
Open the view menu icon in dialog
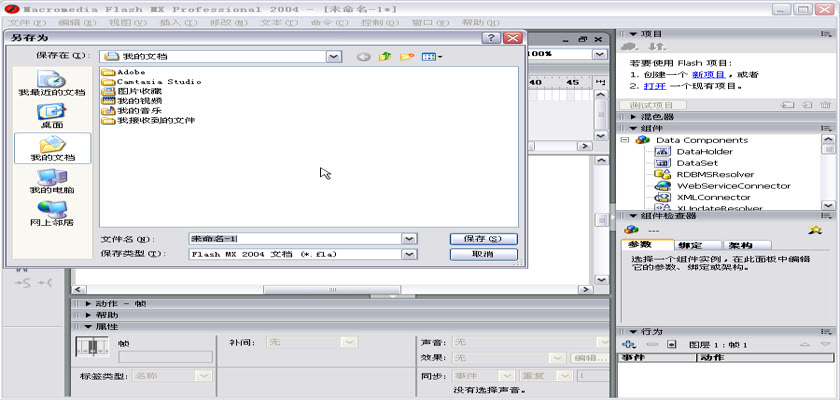pyautogui.click(x=432, y=56)
